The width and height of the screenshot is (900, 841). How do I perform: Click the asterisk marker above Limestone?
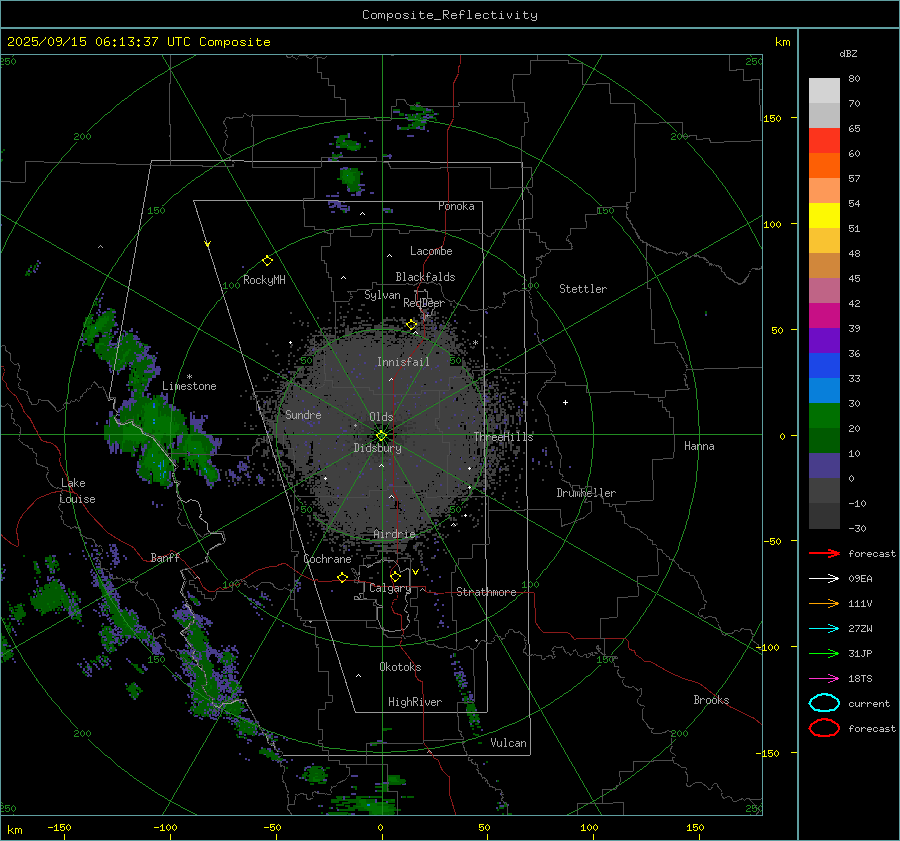[x=189, y=377]
